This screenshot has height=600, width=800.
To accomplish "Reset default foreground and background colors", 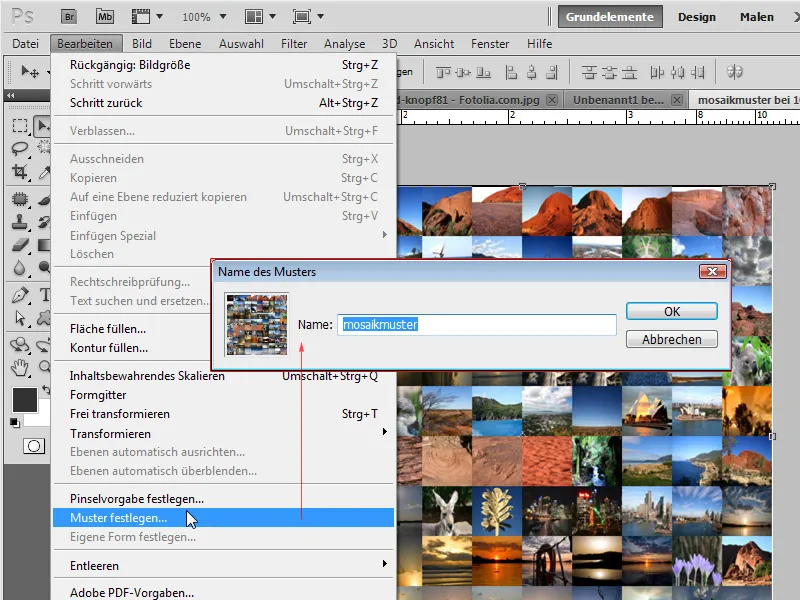I will pos(15,422).
